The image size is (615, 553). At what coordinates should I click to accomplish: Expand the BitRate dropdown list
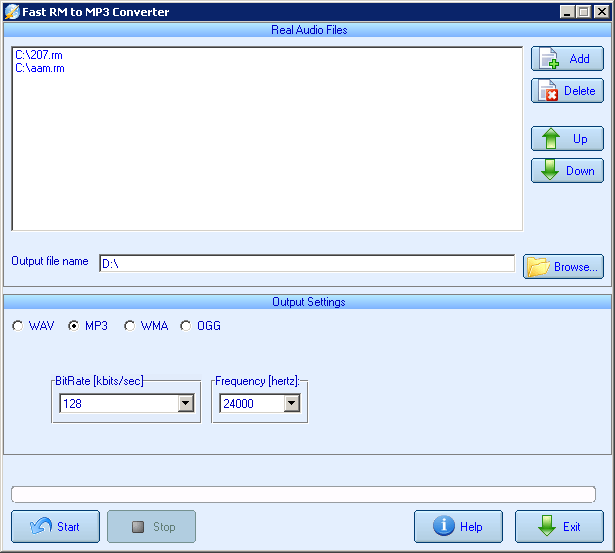tap(185, 404)
